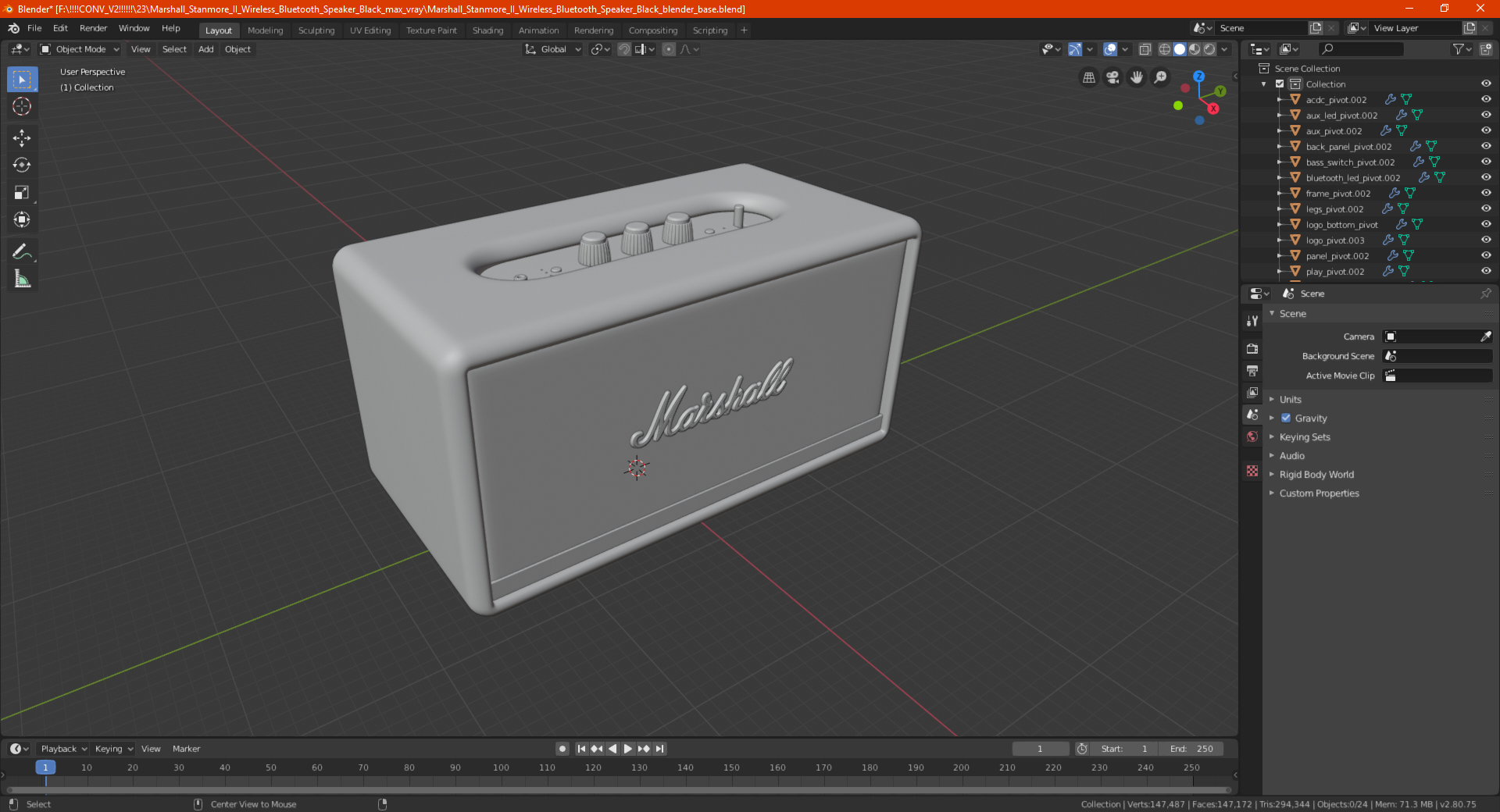This screenshot has width=1500, height=812.
Task: Expand the Units panel
Action: click(1290, 400)
